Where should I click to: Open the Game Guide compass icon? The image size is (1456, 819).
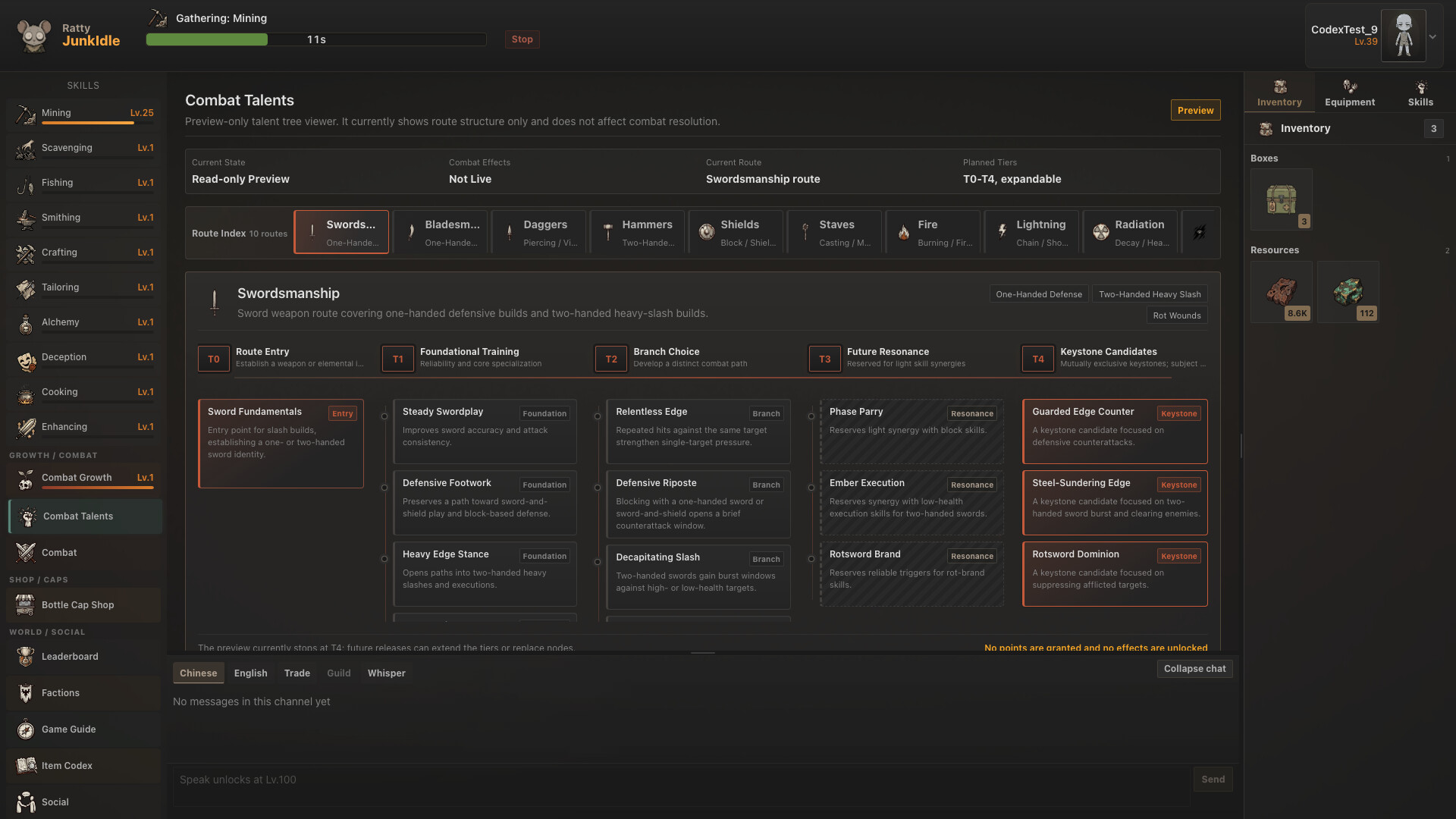[25, 730]
